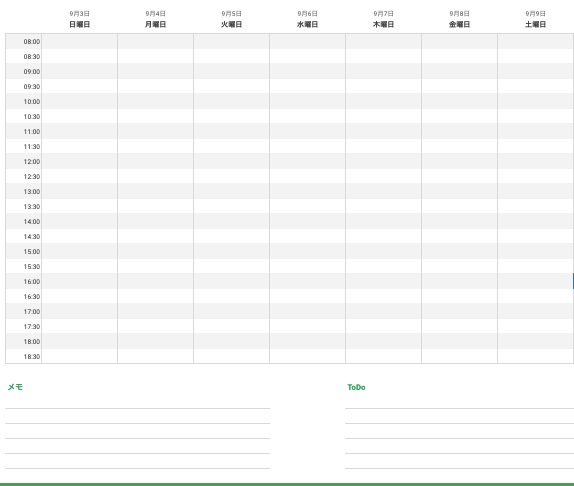Click the 土曜日 weekday label

[x=536, y=24]
